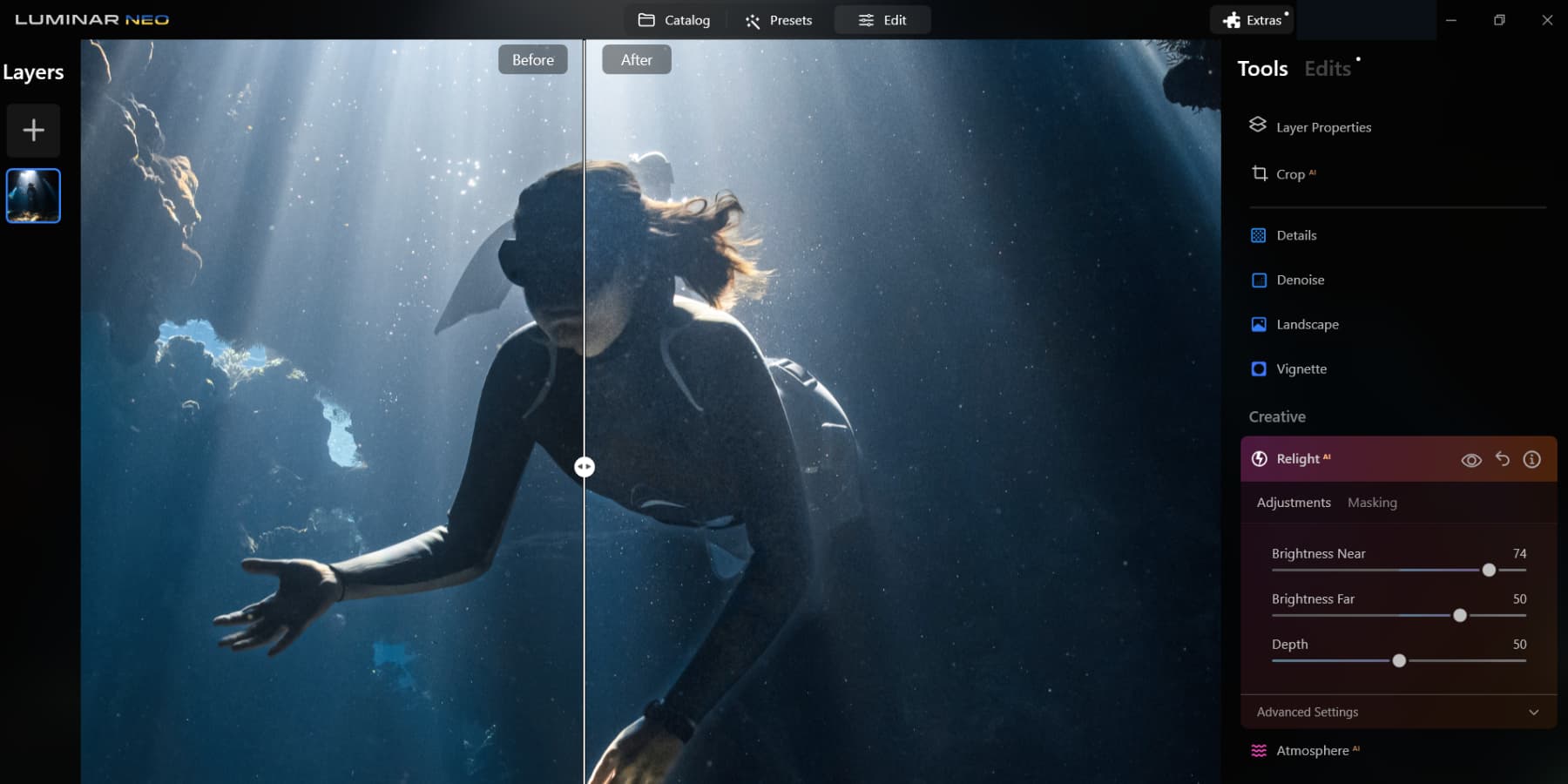Switch to the Catalog view

tap(674, 19)
